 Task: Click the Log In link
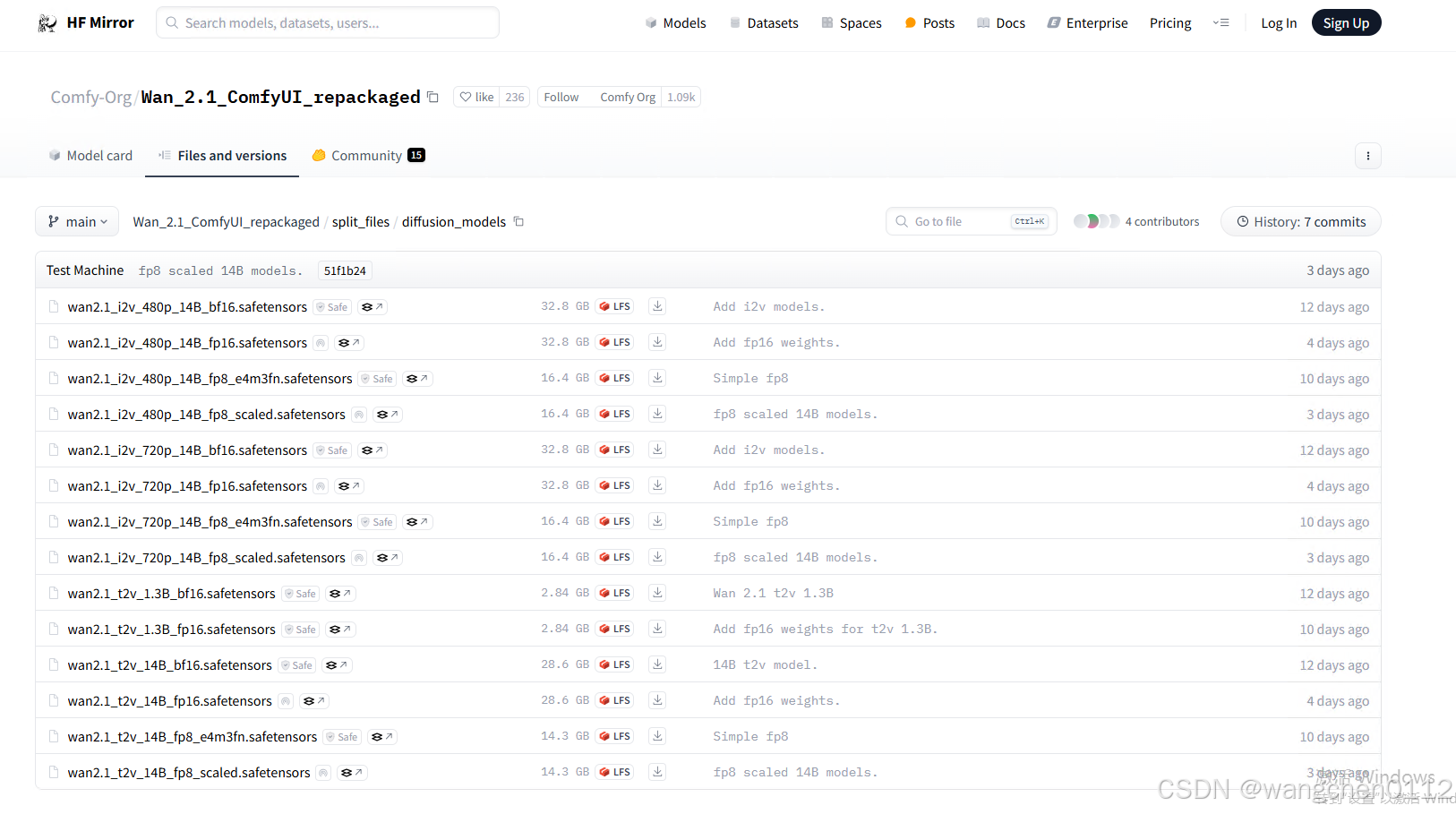pyautogui.click(x=1279, y=23)
